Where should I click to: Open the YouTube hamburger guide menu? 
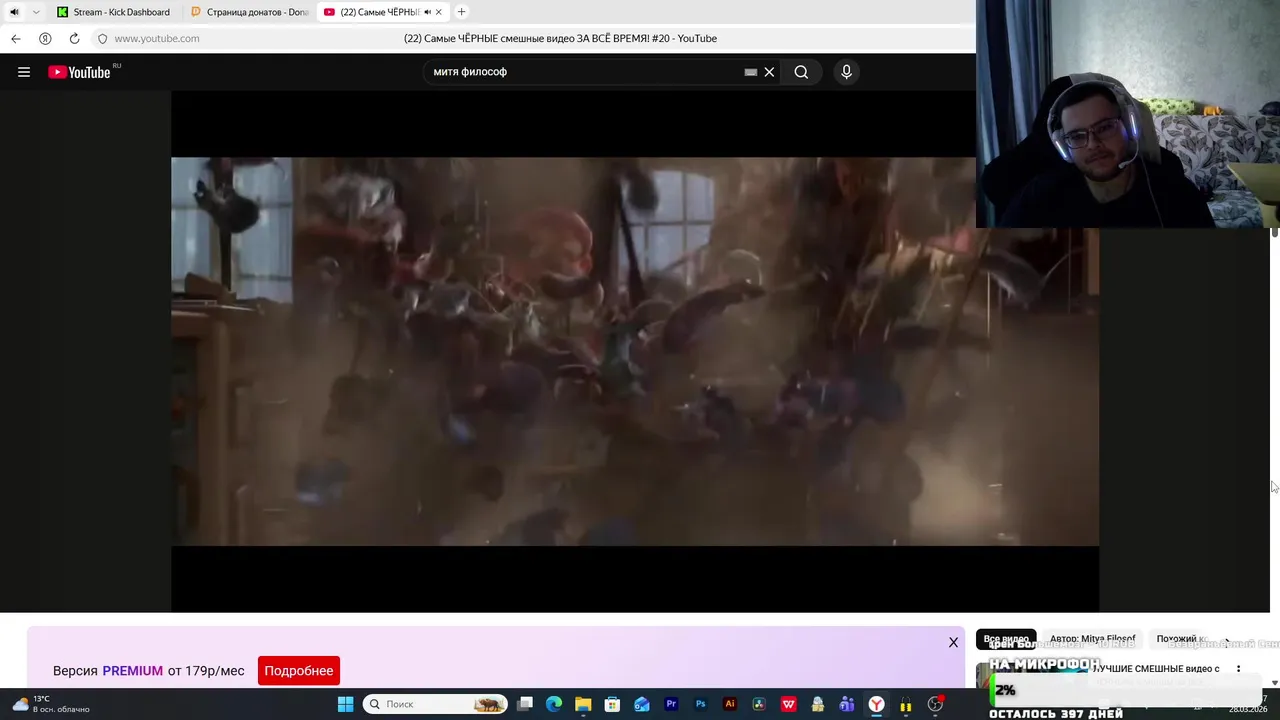pyautogui.click(x=24, y=72)
